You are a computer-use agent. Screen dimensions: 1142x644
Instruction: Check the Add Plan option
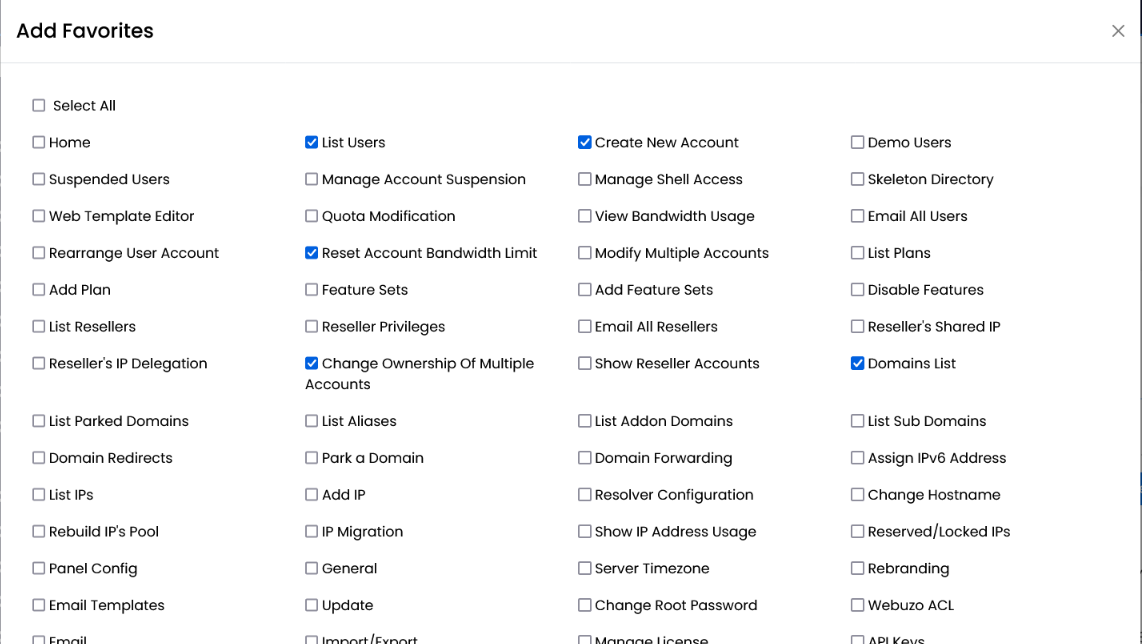pos(38,290)
